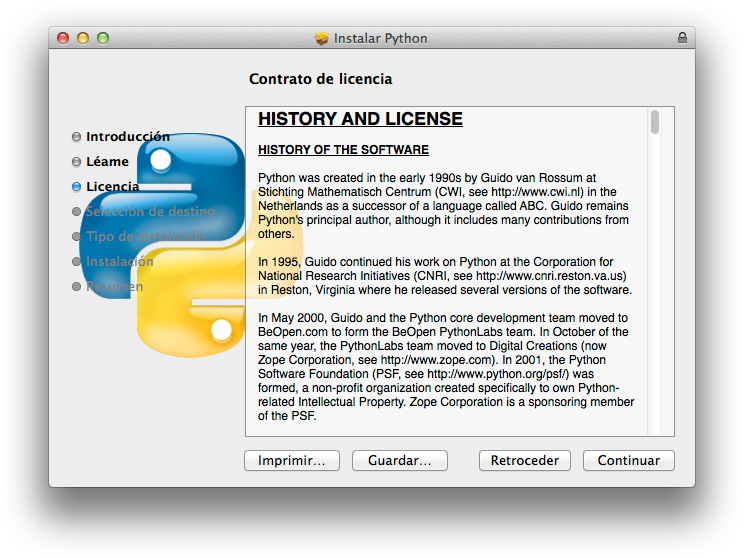This screenshot has width=744, height=558.
Task: Click the Selección de destino label
Action: pos(150,212)
